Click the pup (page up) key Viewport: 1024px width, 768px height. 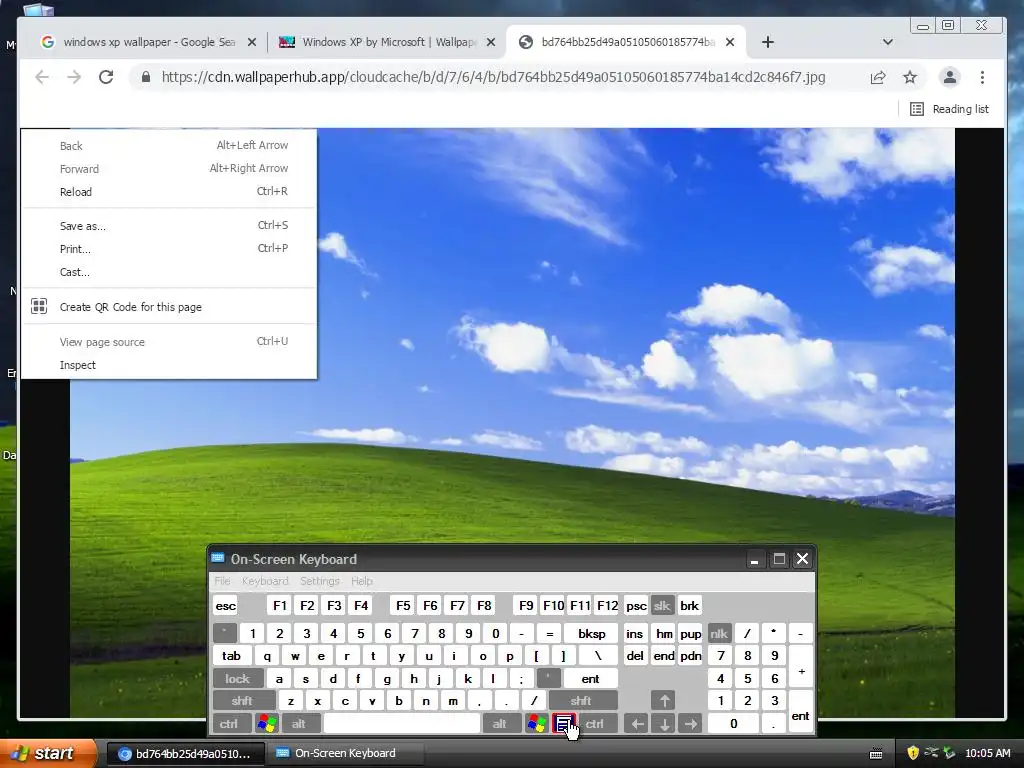(x=690, y=633)
